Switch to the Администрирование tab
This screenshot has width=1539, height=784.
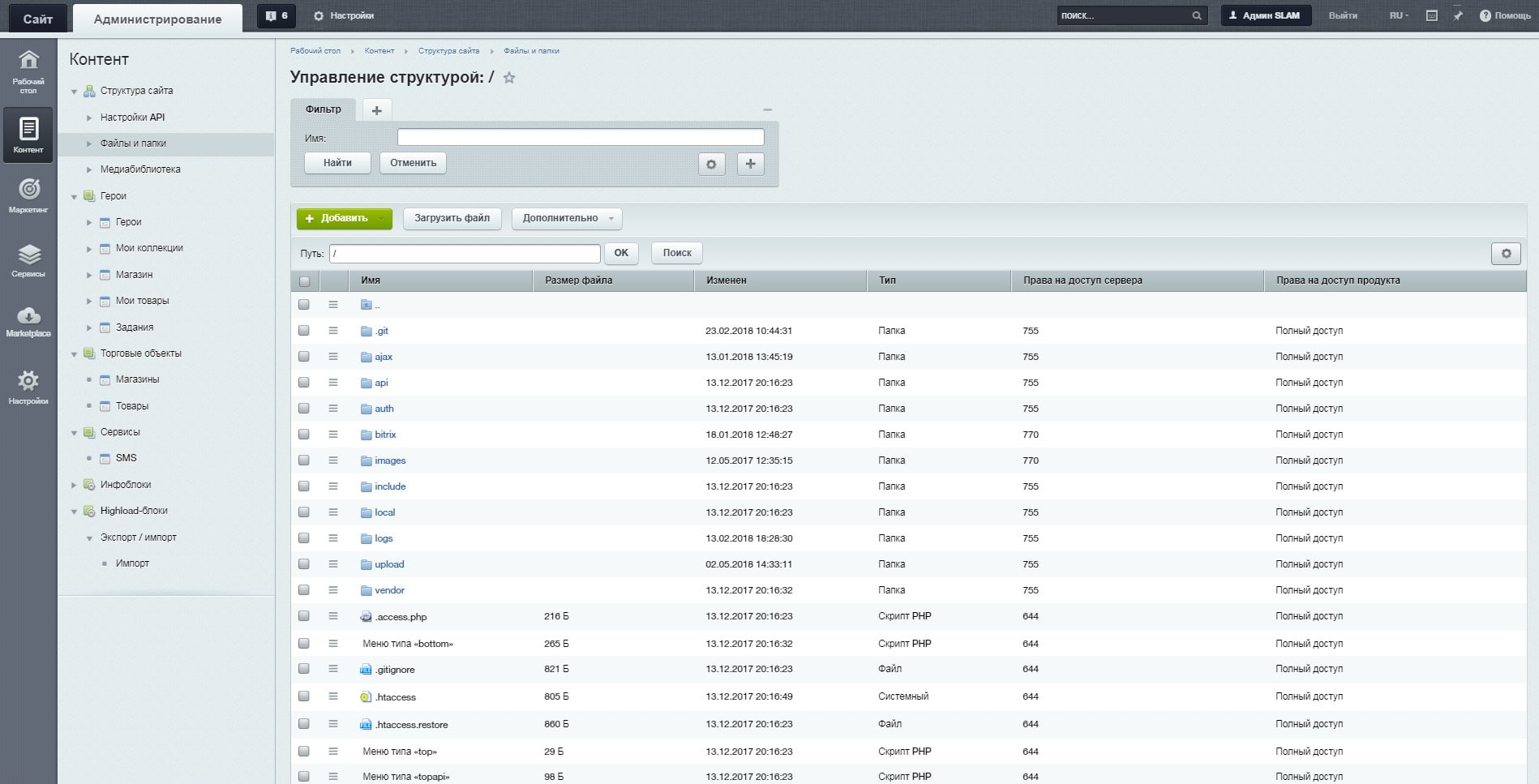(157, 19)
